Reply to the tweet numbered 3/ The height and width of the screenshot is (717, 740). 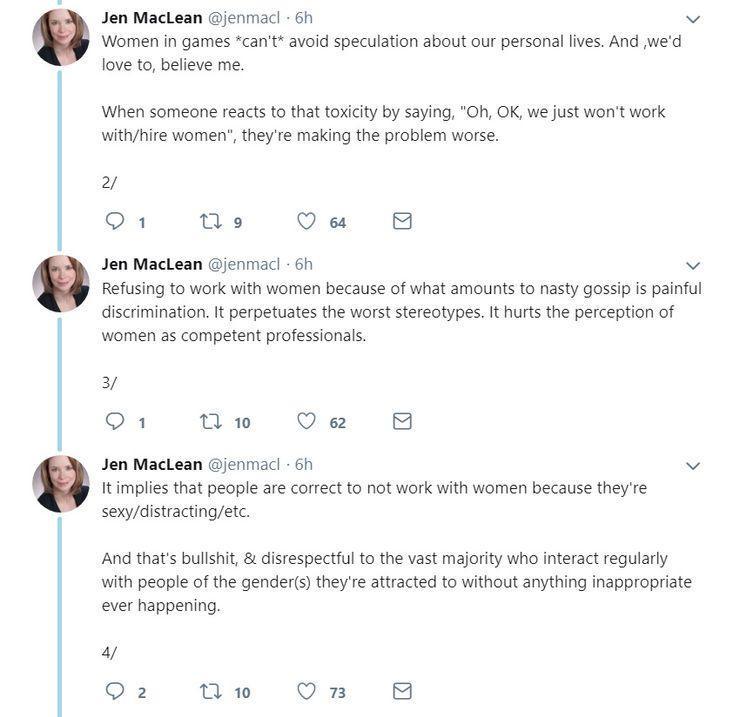[x=115, y=421]
